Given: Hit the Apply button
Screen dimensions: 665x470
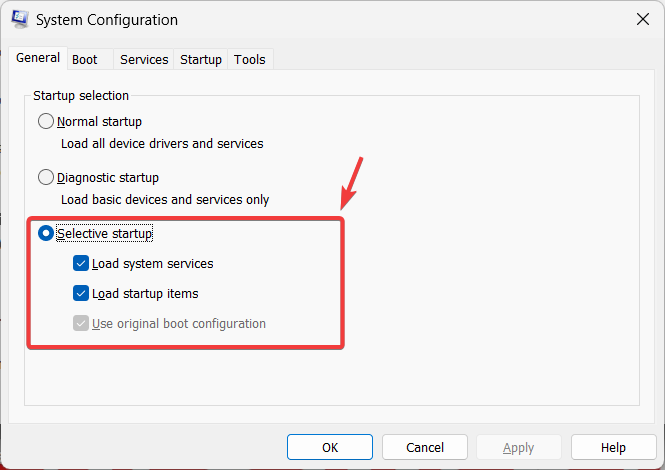Looking at the screenshot, I should 520,448.
